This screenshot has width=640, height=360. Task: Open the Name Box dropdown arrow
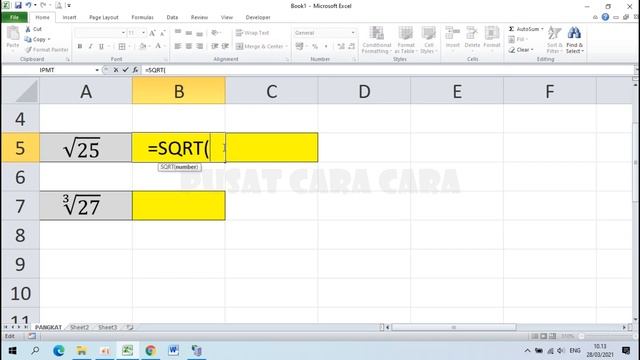pos(97,70)
